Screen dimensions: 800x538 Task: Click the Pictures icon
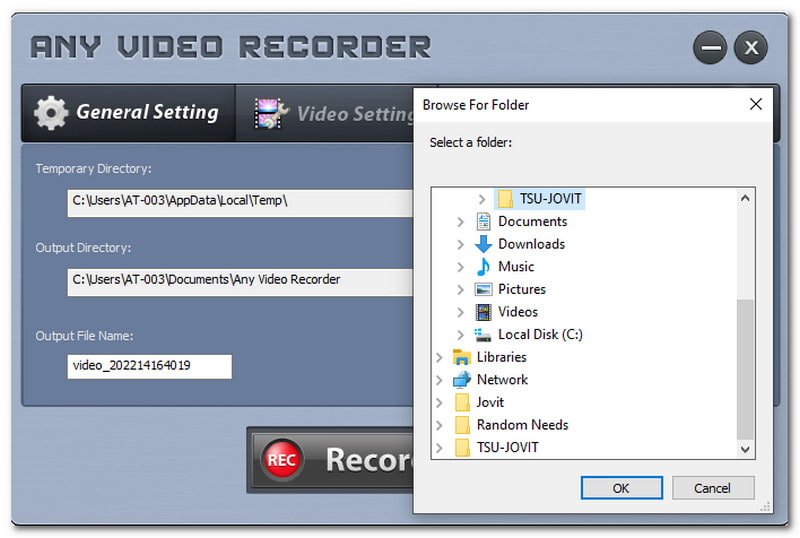tap(483, 289)
